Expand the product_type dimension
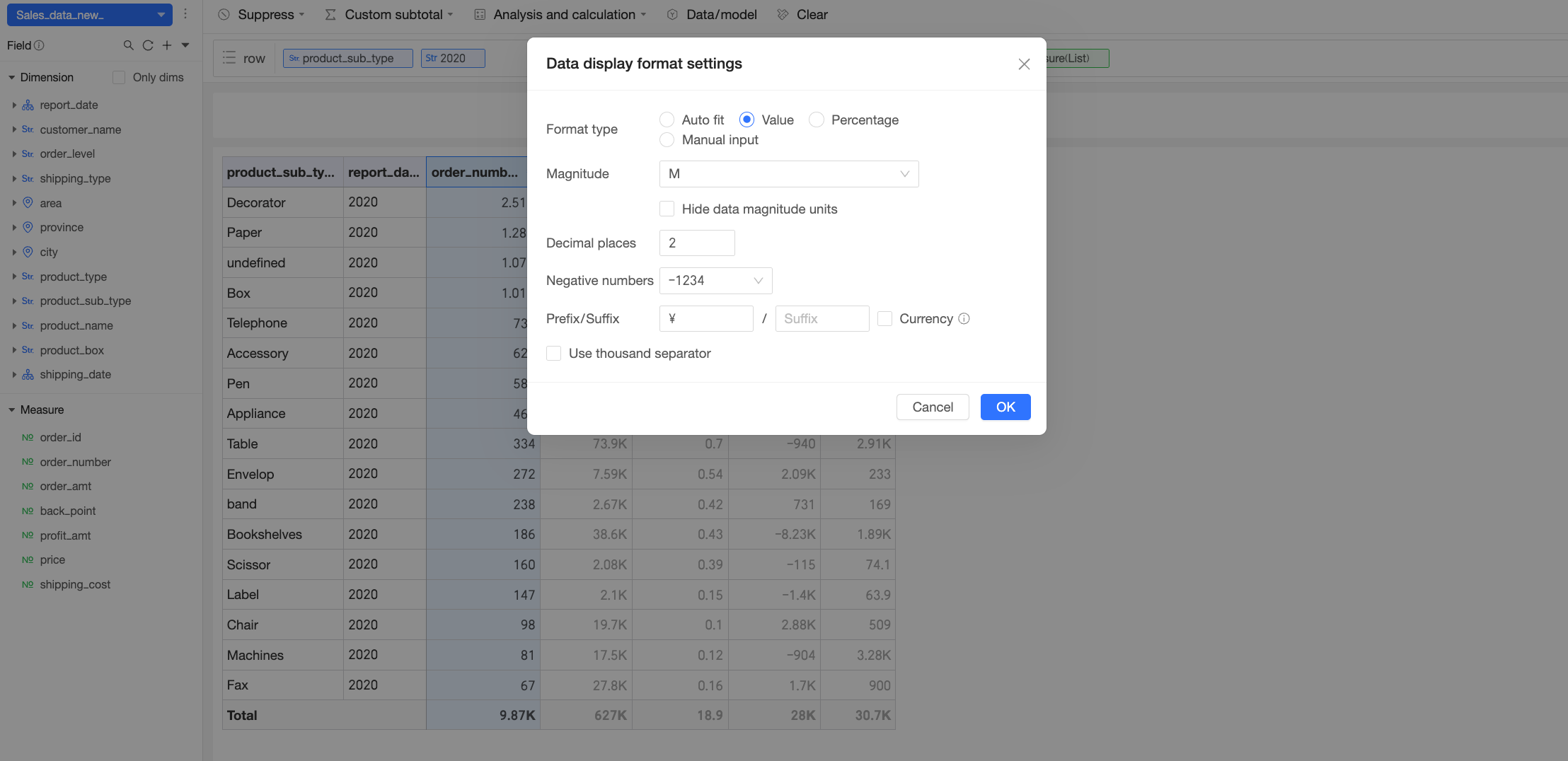The width and height of the screenshot is (1568, 761). tap(13, 277)
